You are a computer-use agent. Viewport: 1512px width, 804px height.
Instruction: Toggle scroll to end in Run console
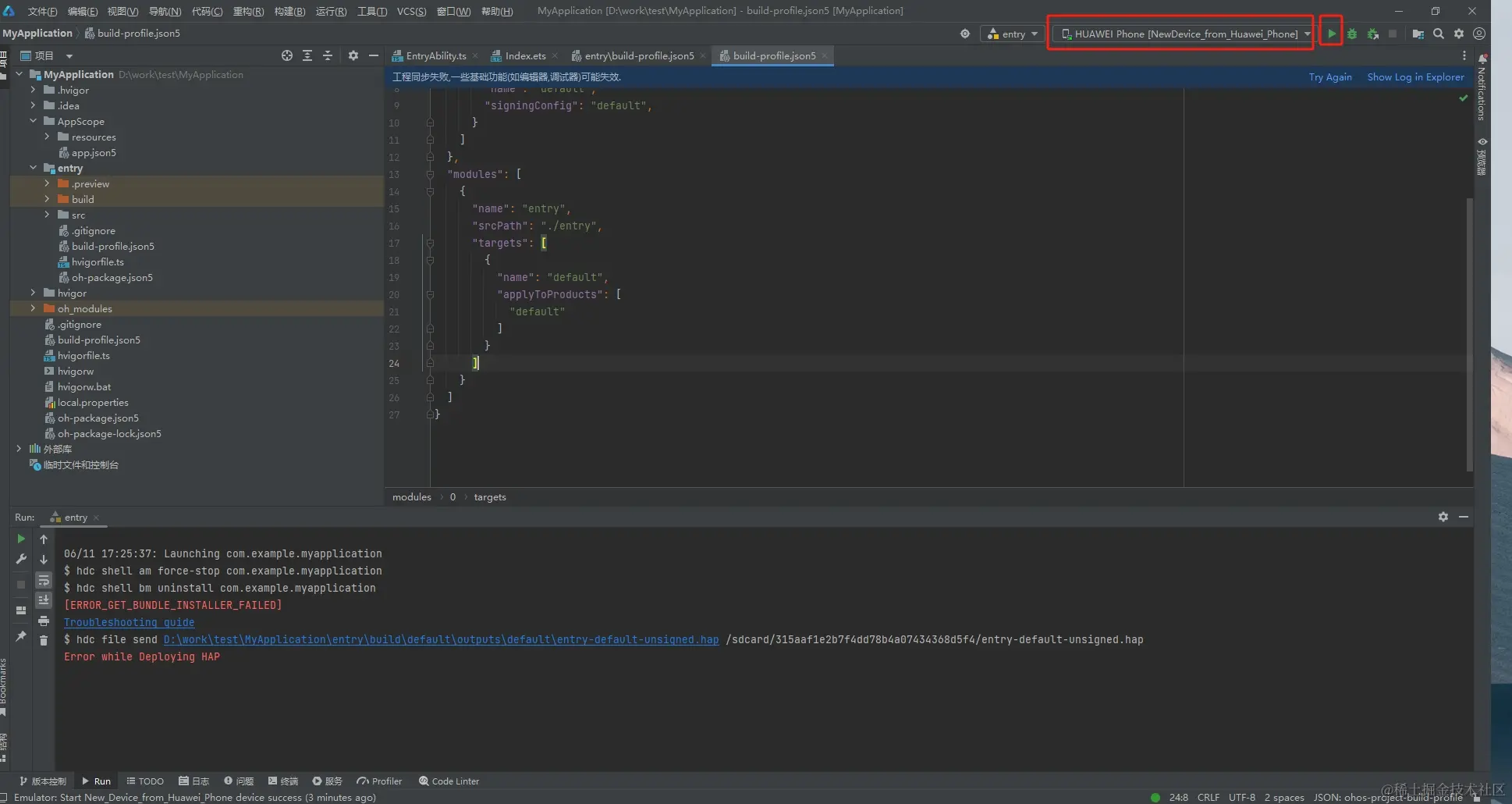point(44,599)
